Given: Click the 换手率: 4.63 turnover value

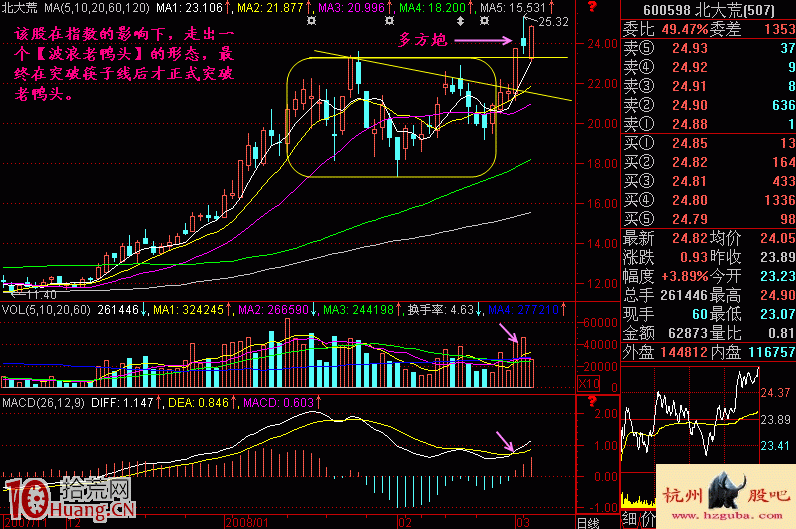Looking at the screenshot, I should [441, 310].
